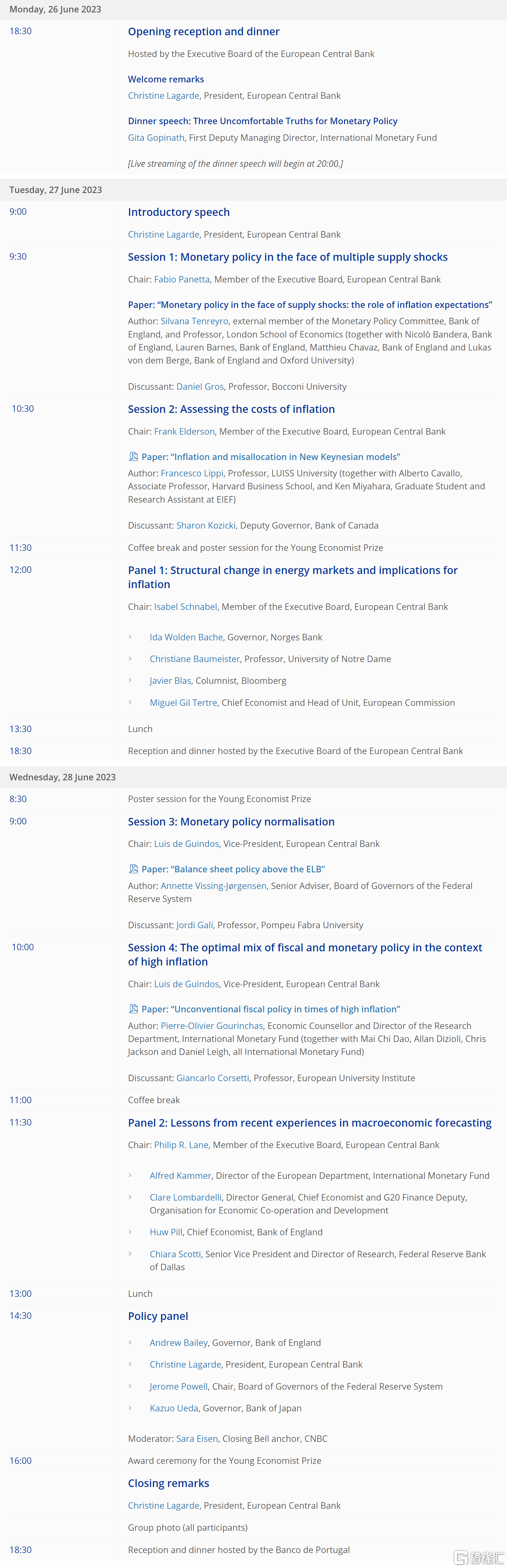Open Giancarlo Corsetti discussant link
This screenshot has height=1568, width=507.
(212, 1078)
